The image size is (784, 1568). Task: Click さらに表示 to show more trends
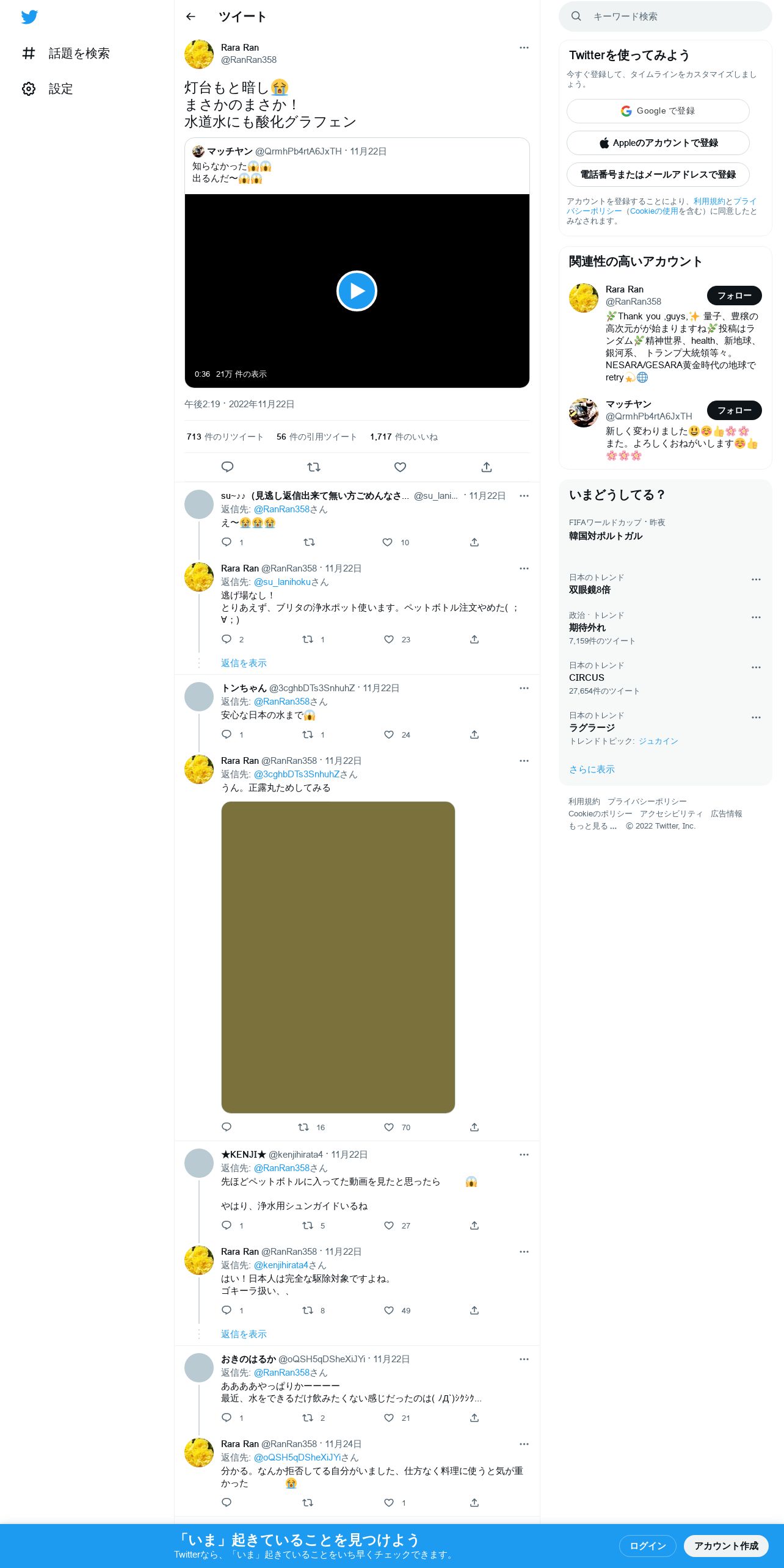click(592, 769)
